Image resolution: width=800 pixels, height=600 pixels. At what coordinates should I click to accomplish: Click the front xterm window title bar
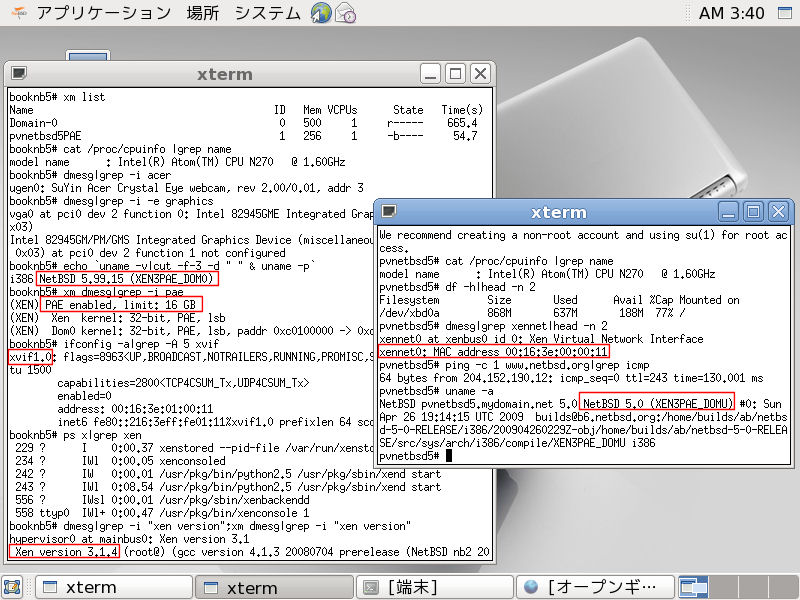click(x=559, y=212)
